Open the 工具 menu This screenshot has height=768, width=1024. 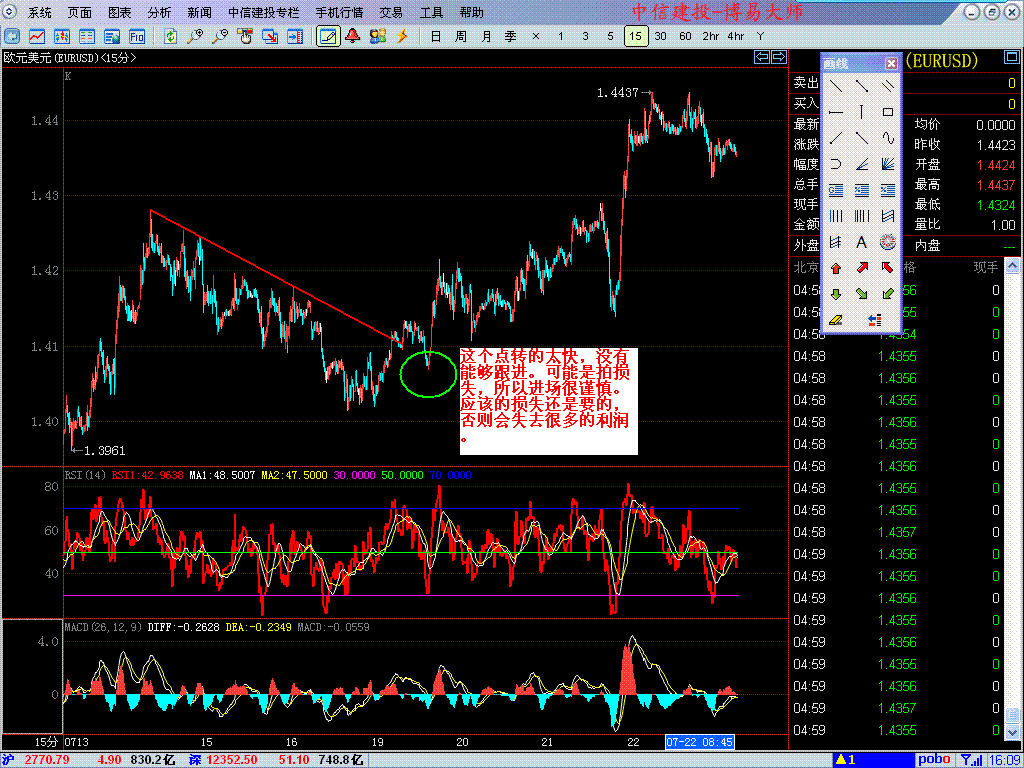(432, 12)
